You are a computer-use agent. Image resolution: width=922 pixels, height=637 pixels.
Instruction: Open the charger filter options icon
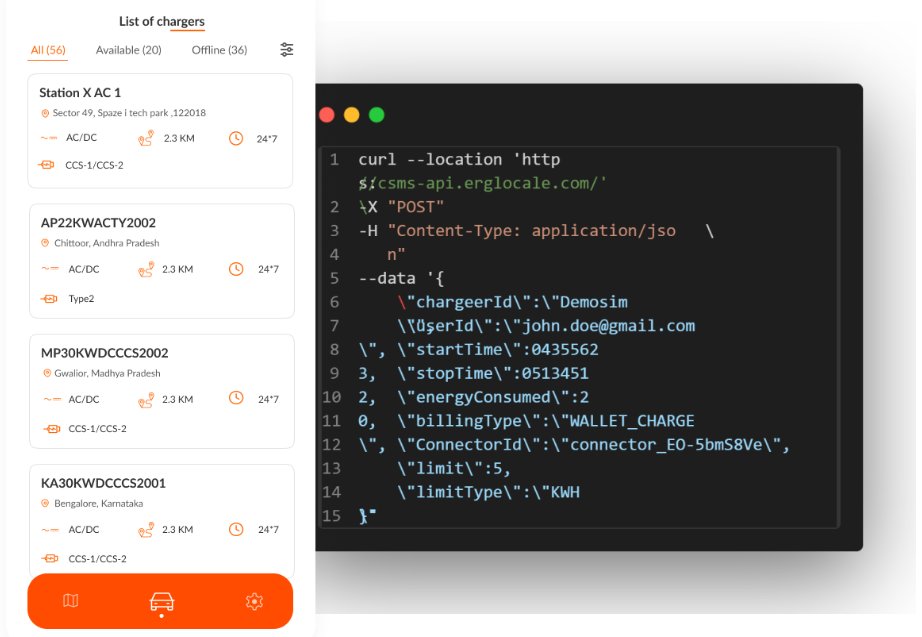click(287, 48)
